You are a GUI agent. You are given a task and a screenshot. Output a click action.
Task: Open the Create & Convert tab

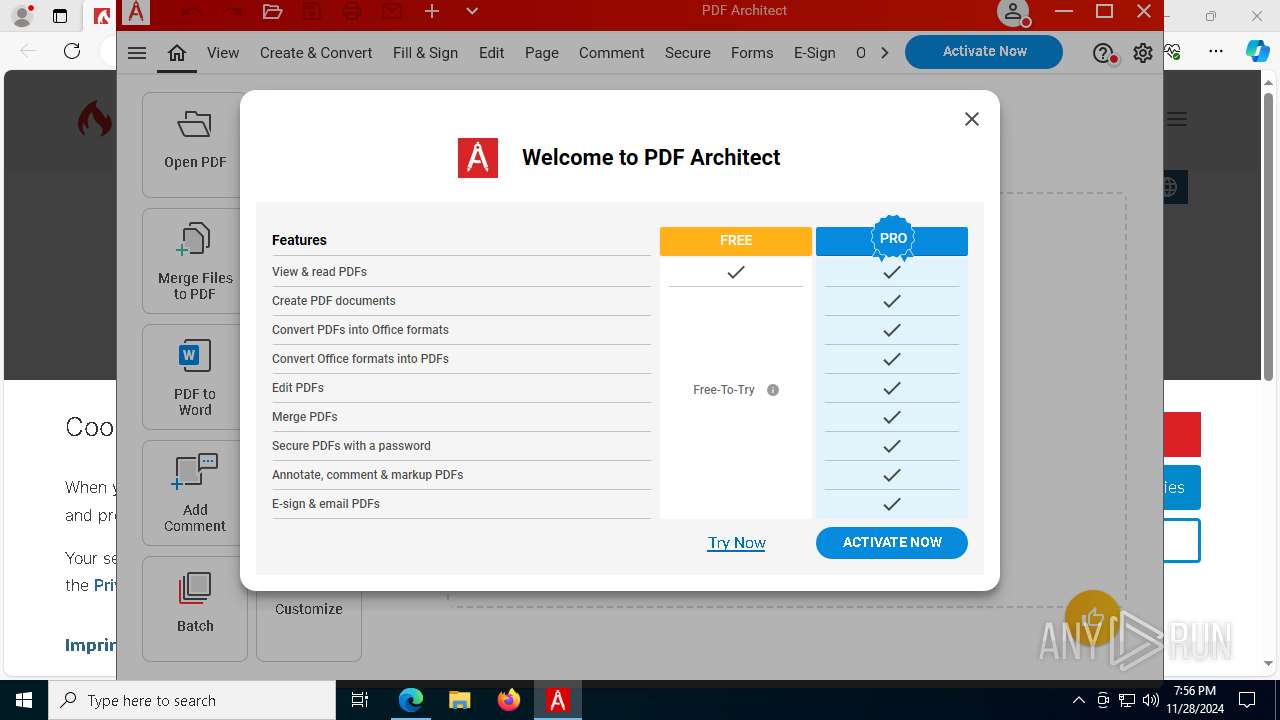point(316,53)
